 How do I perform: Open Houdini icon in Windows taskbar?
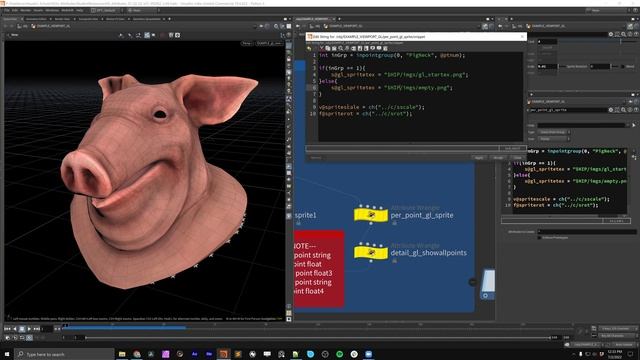point(223,354)
